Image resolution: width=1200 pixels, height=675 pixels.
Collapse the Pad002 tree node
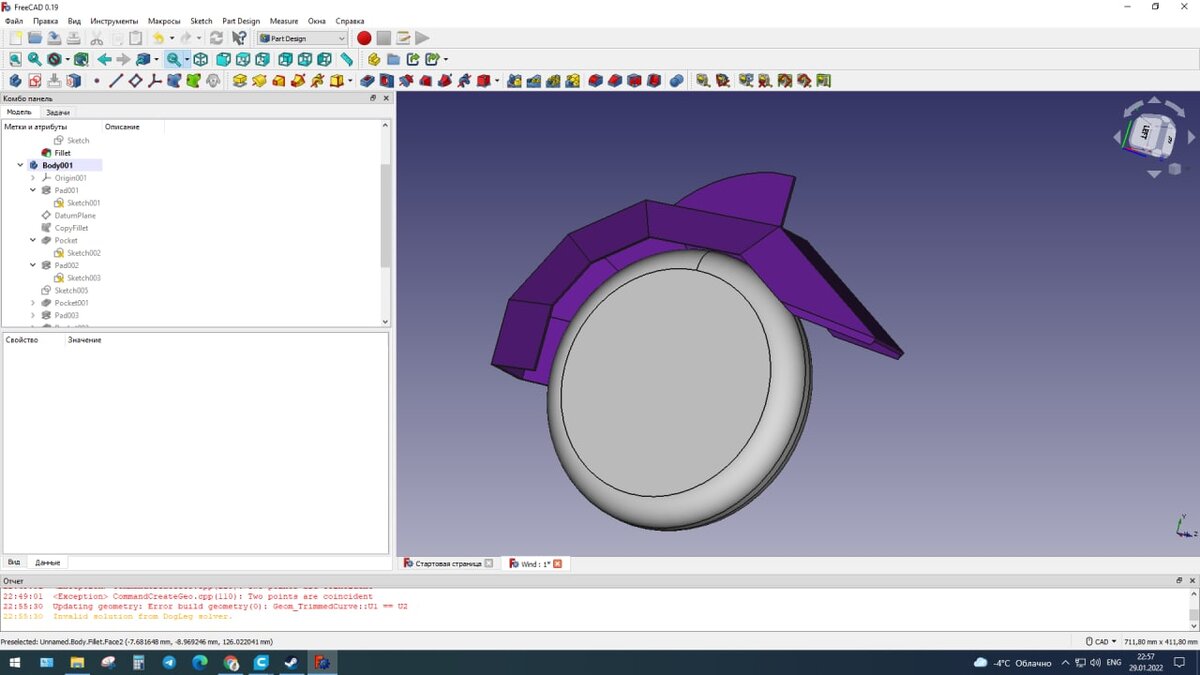[x=33, y=265]
